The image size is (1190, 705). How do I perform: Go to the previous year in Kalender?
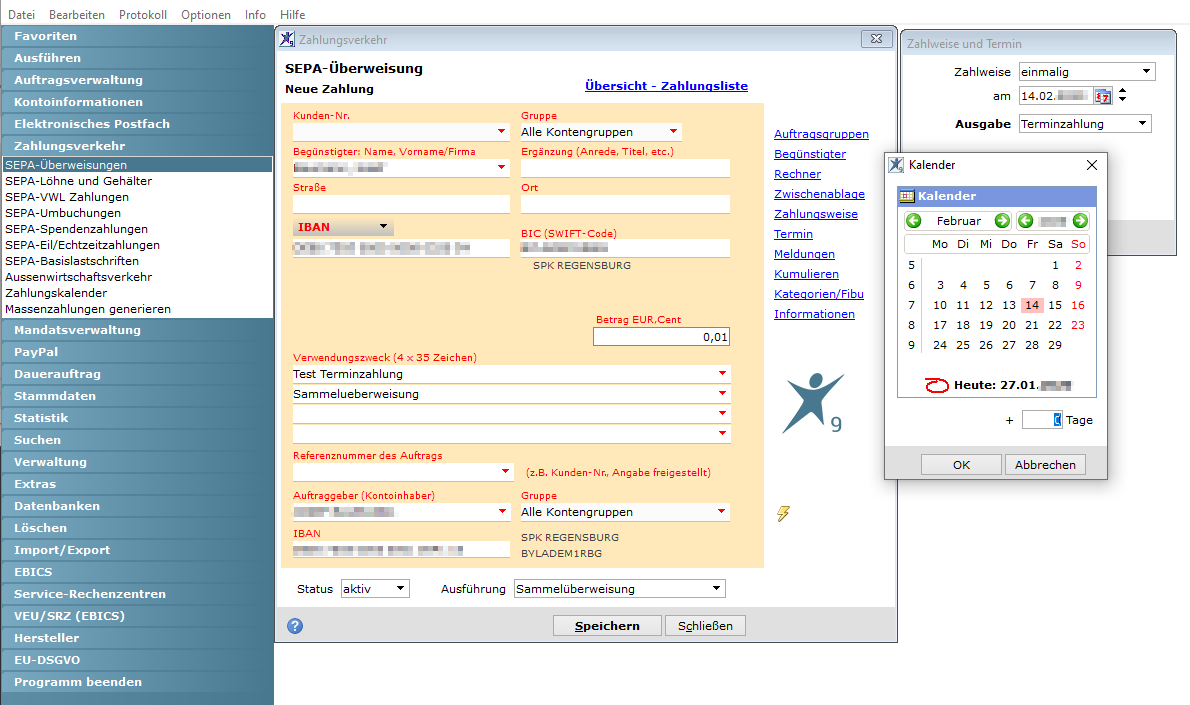pyautogui.click(x=1025, y=221)
